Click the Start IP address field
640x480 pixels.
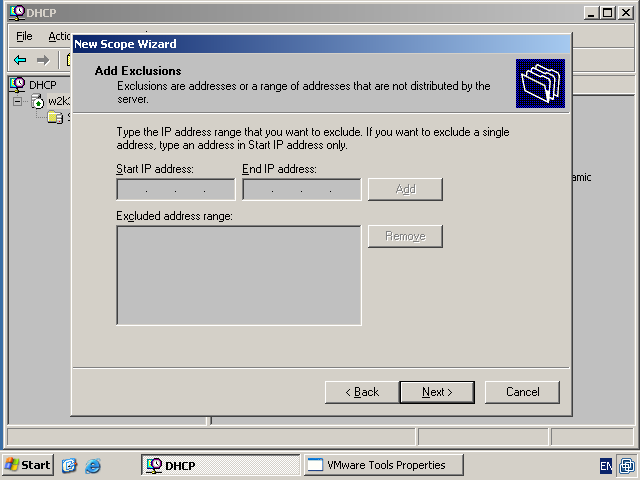point(175,189)
